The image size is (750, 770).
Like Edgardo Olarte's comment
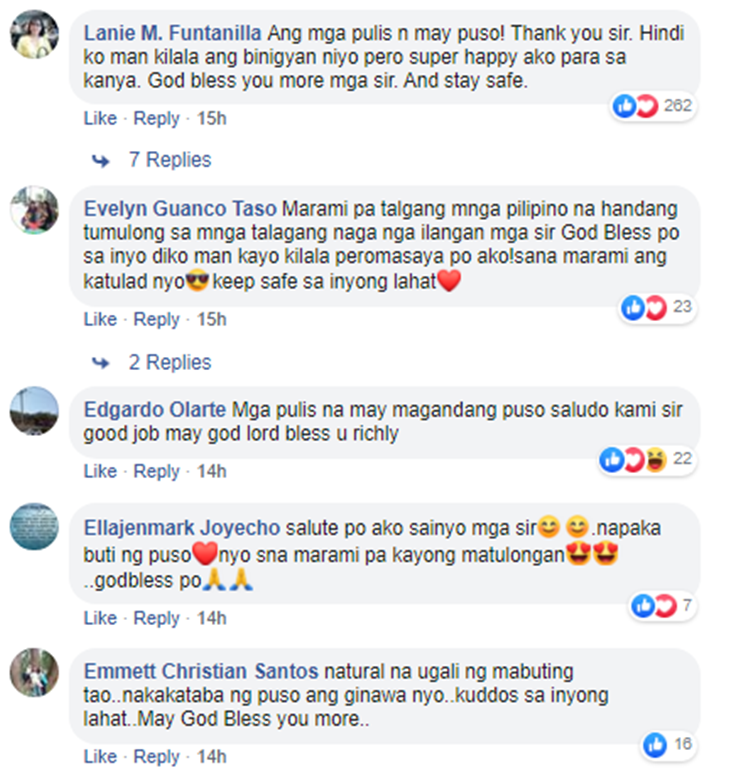[x=100, y=471]
